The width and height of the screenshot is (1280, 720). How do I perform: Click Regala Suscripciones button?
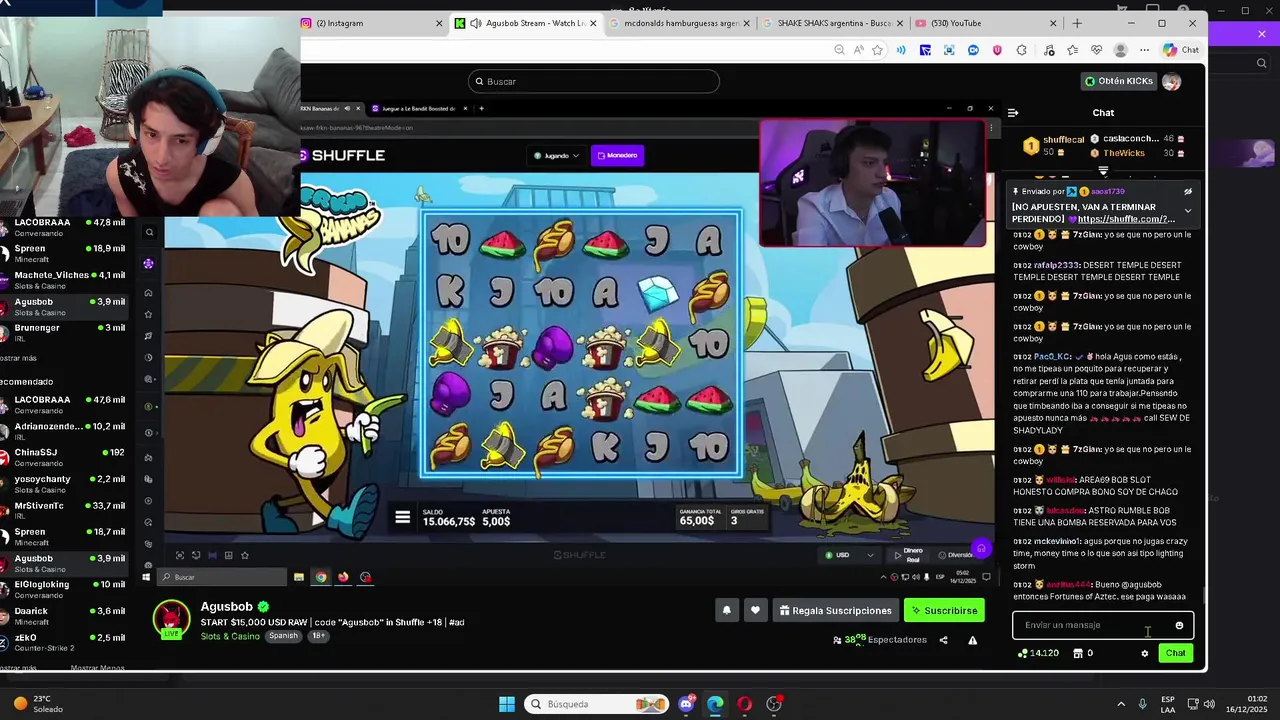pos(835,610)
